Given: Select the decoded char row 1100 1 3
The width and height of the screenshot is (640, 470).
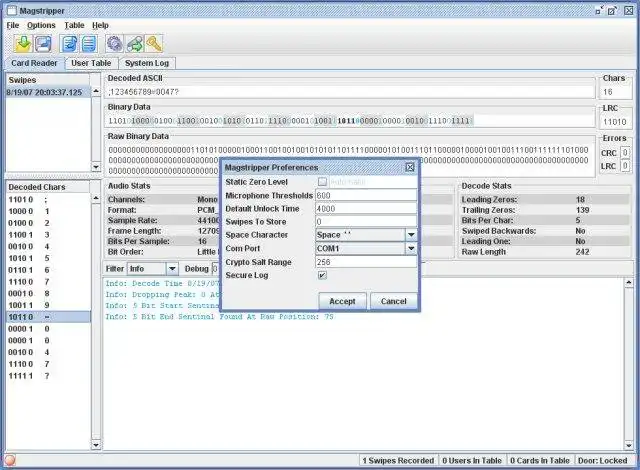Looking at the screenshot, I should click(48, 235).
